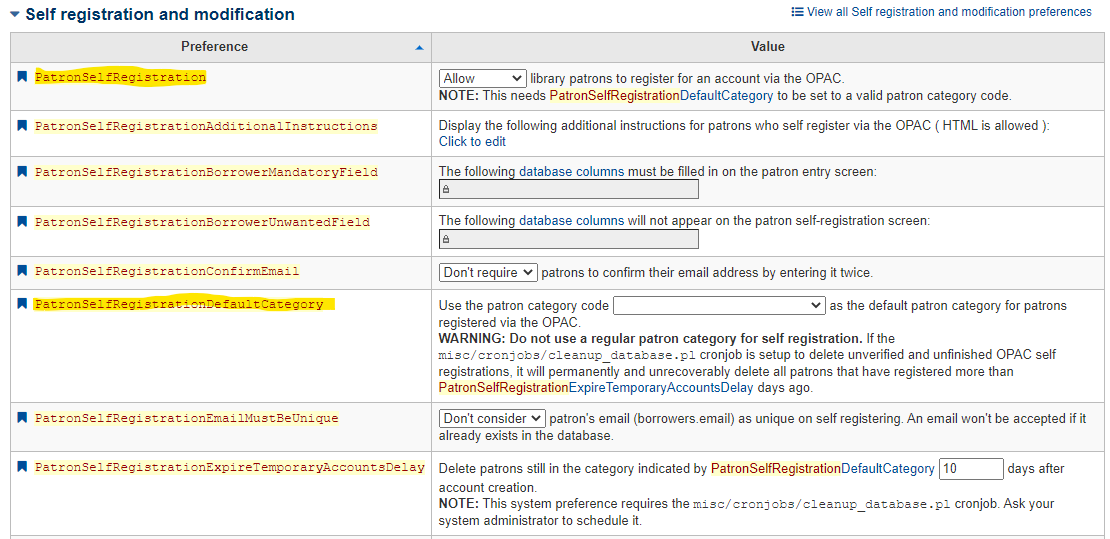The height and width of the screenshot is (539, 1110).
Task: Sort by the Preference column header
Action: tap(214, 47)
